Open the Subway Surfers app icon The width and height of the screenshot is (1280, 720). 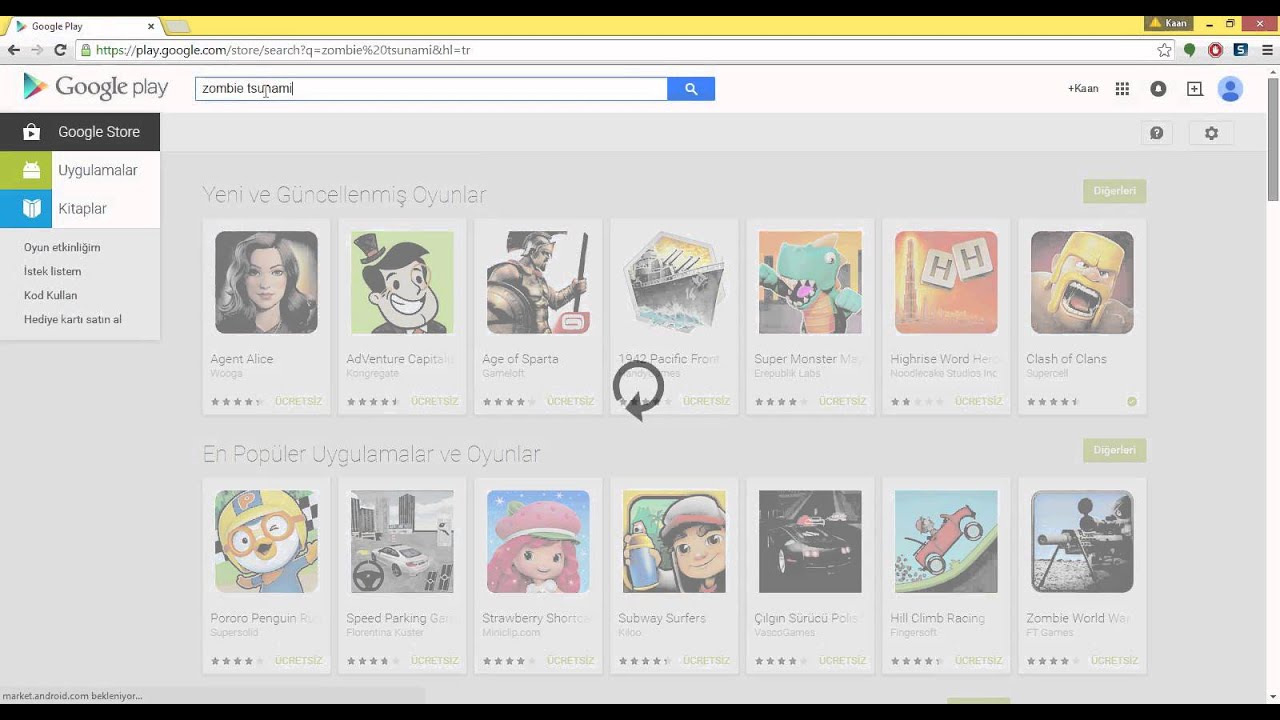[x=674, y=542]
